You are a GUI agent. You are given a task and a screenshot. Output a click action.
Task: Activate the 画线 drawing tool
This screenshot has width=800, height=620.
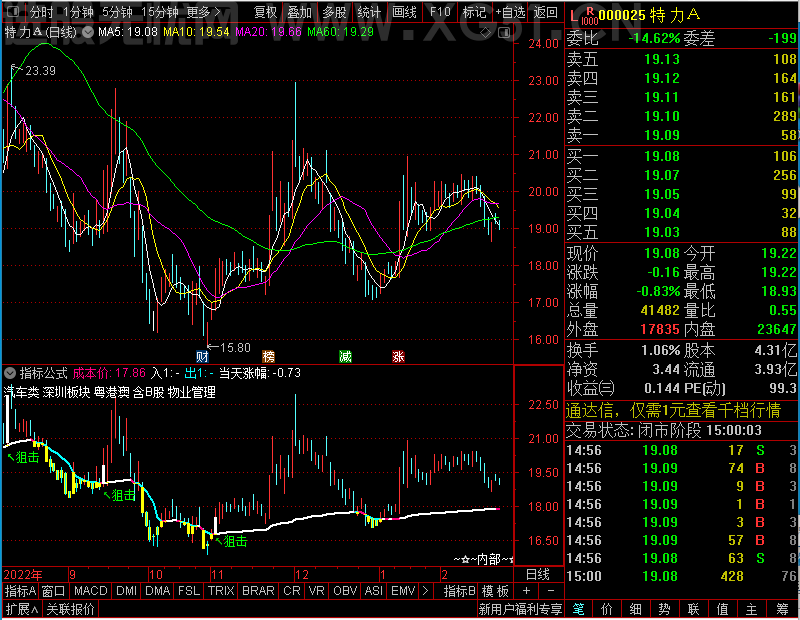click(x=405, y=12)
